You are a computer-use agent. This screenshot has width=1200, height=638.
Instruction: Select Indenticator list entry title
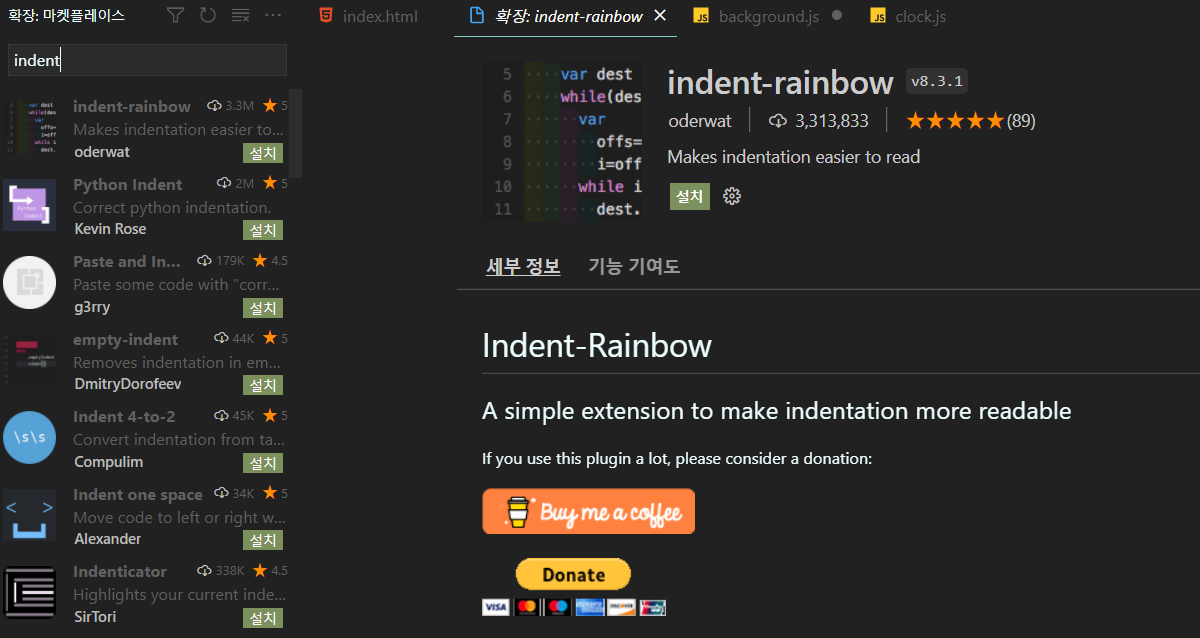pos(120,571)
